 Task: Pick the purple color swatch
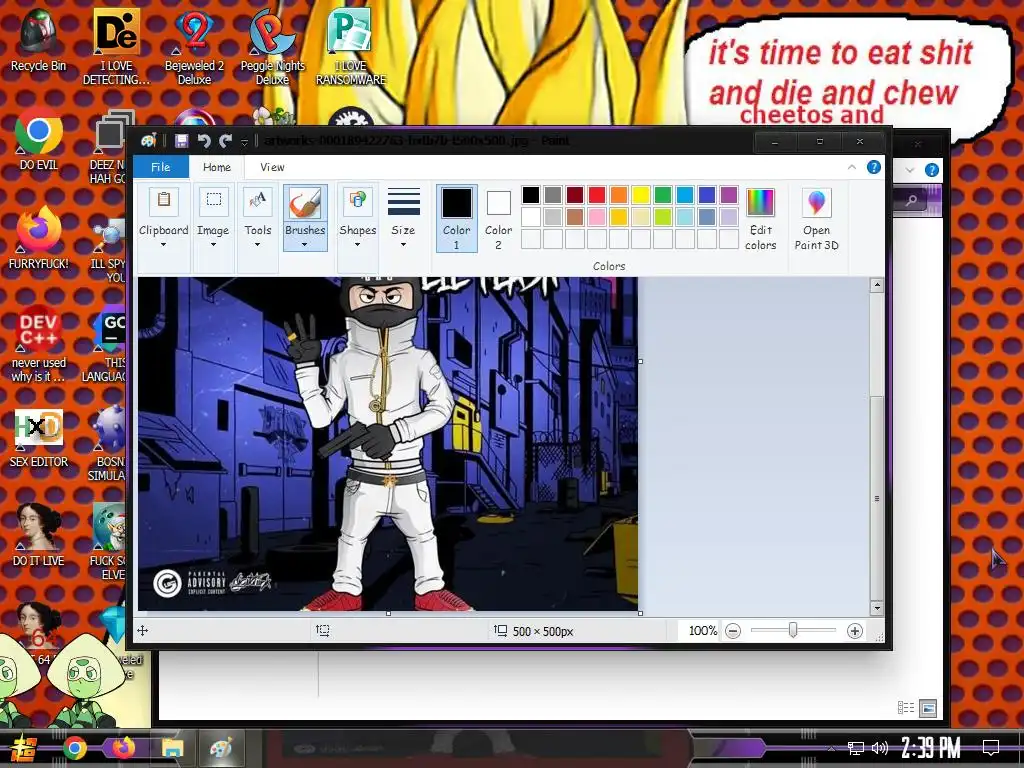(729, 195)
